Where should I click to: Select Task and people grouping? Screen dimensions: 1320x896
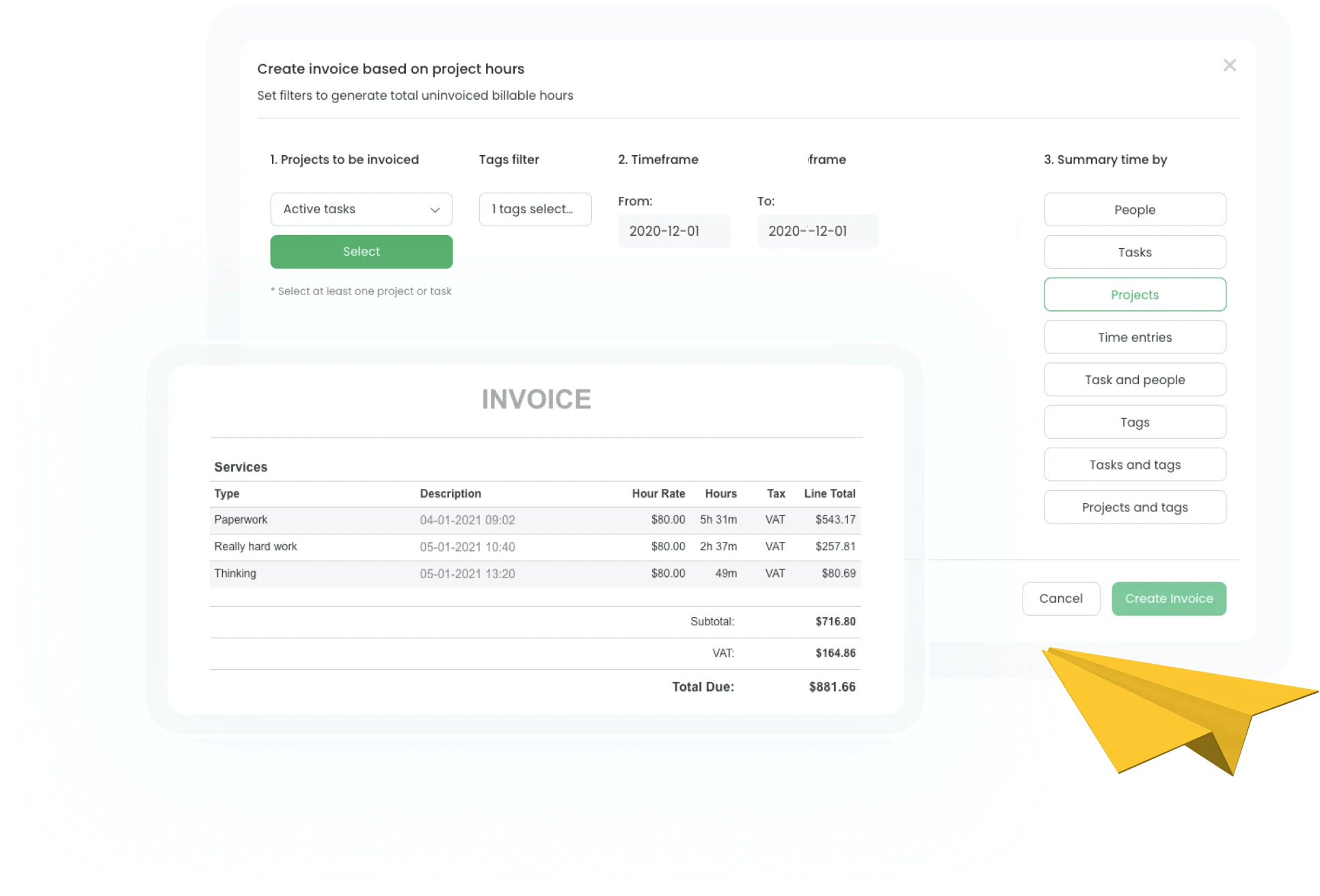click(x=1134, y=379)
